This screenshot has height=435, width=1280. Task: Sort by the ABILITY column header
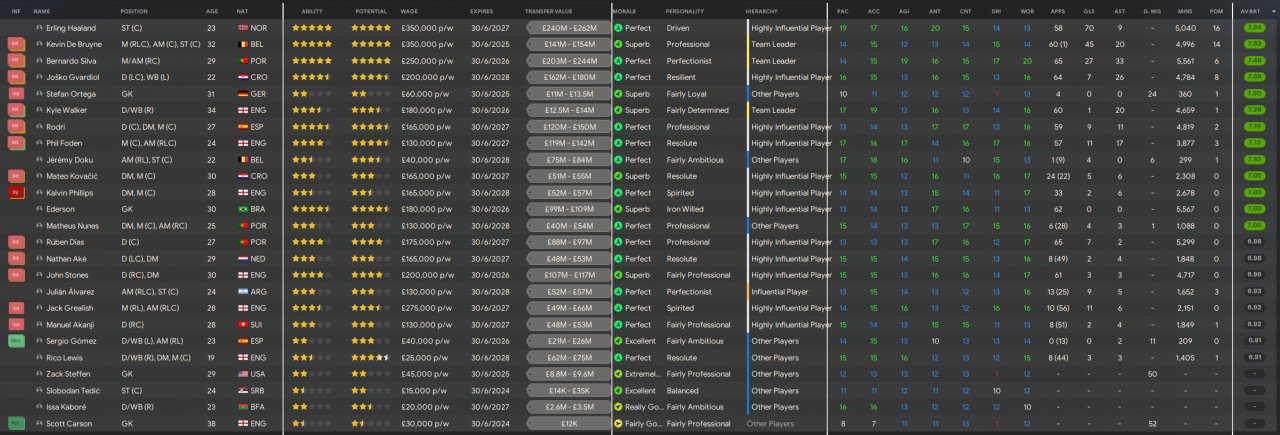tap(312, 10)
